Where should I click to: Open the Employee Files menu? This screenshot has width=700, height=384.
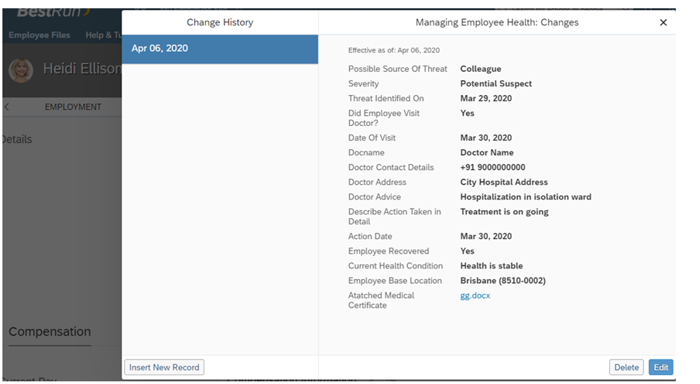[x=39, y=35]
